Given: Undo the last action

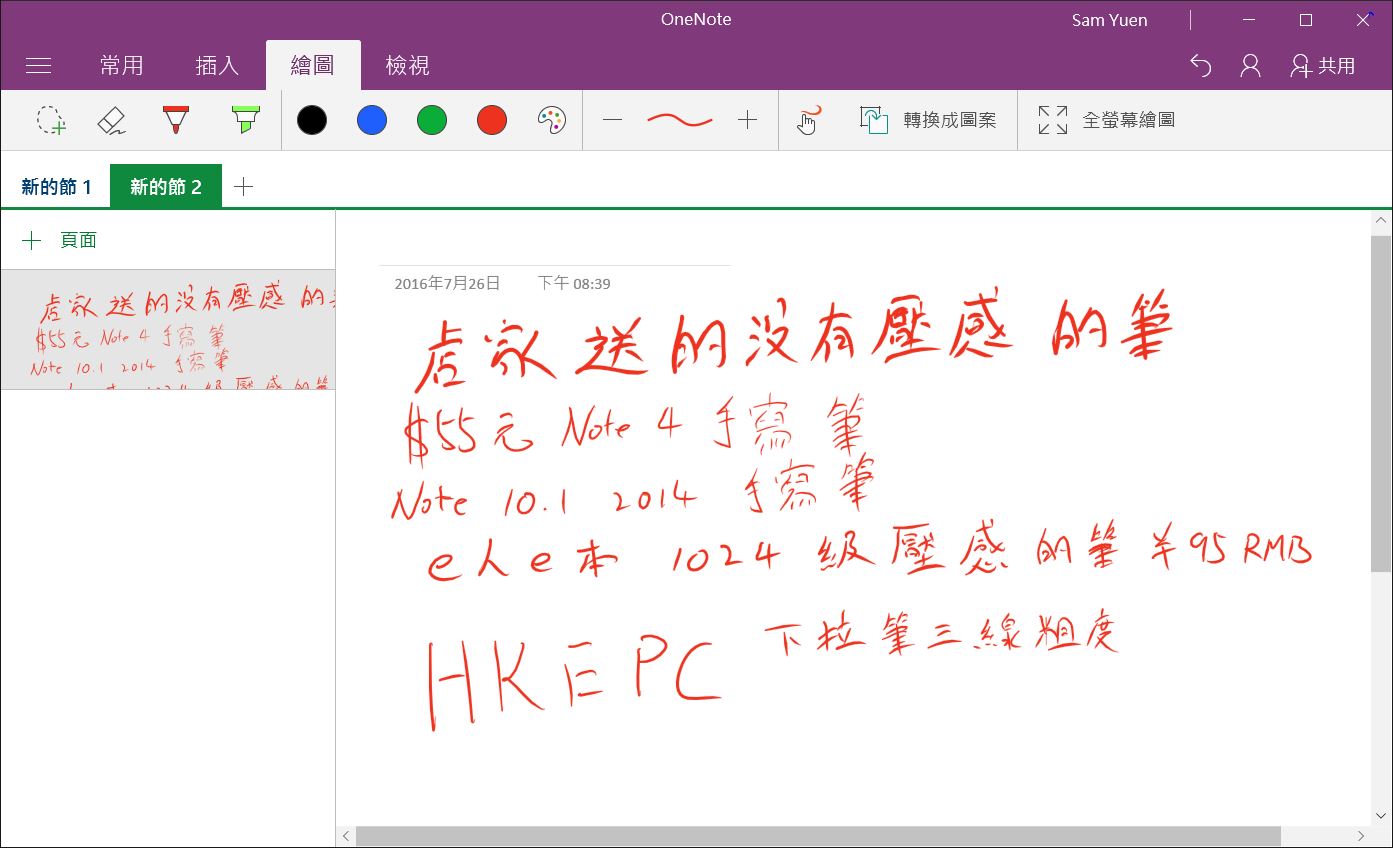Looking at the screenshot, I should point(1201,66).
